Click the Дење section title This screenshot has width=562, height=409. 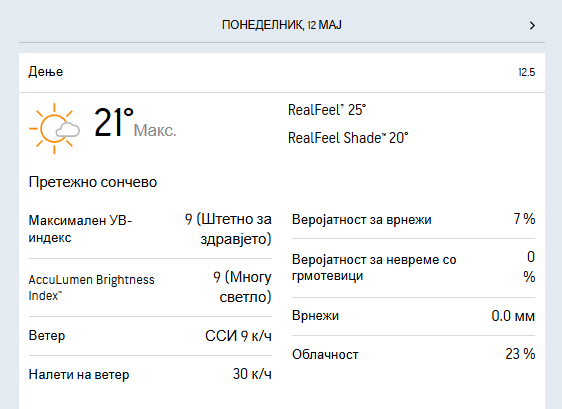click(x=46, y=72)
